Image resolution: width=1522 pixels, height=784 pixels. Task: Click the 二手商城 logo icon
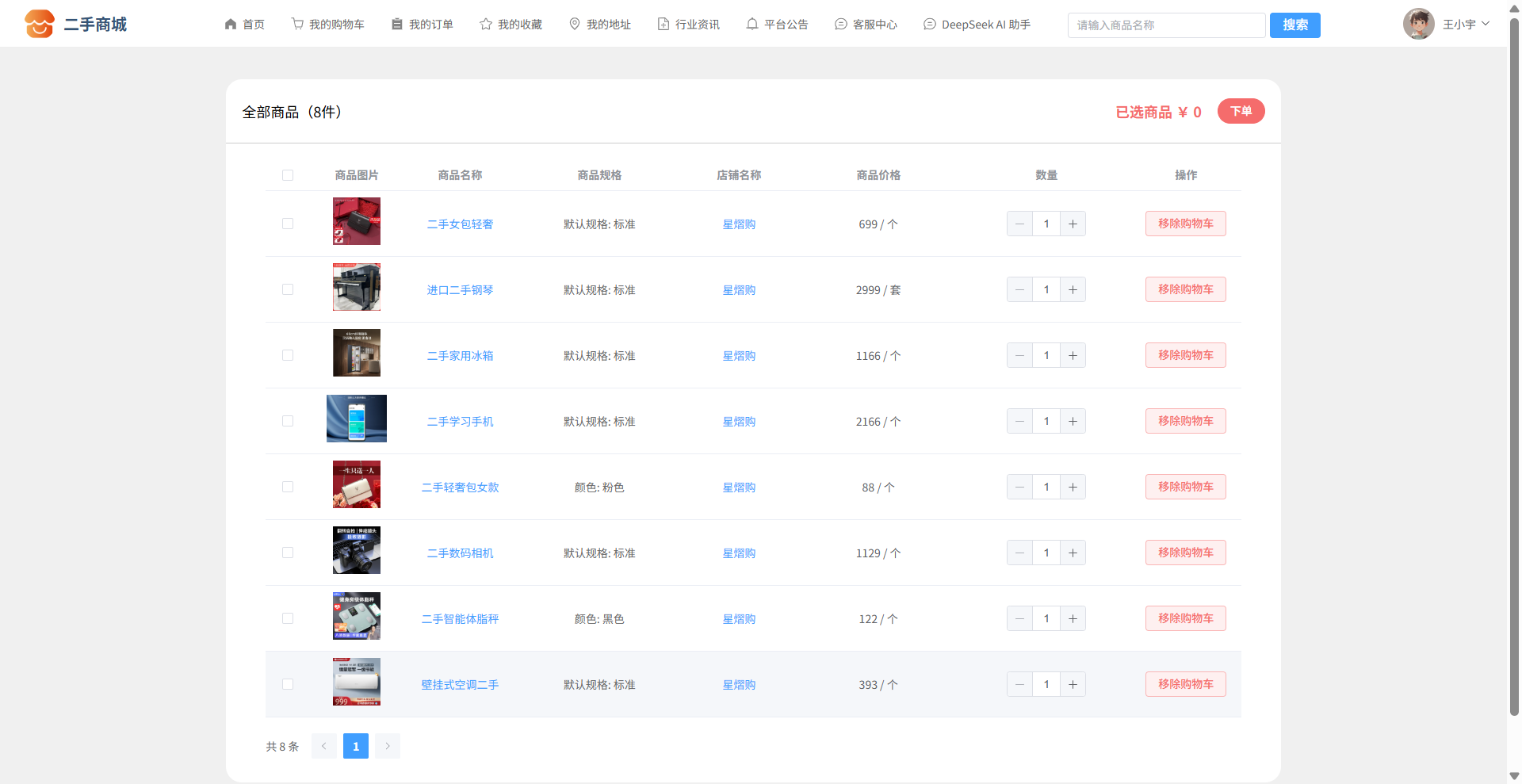click(x=39, y=24)
